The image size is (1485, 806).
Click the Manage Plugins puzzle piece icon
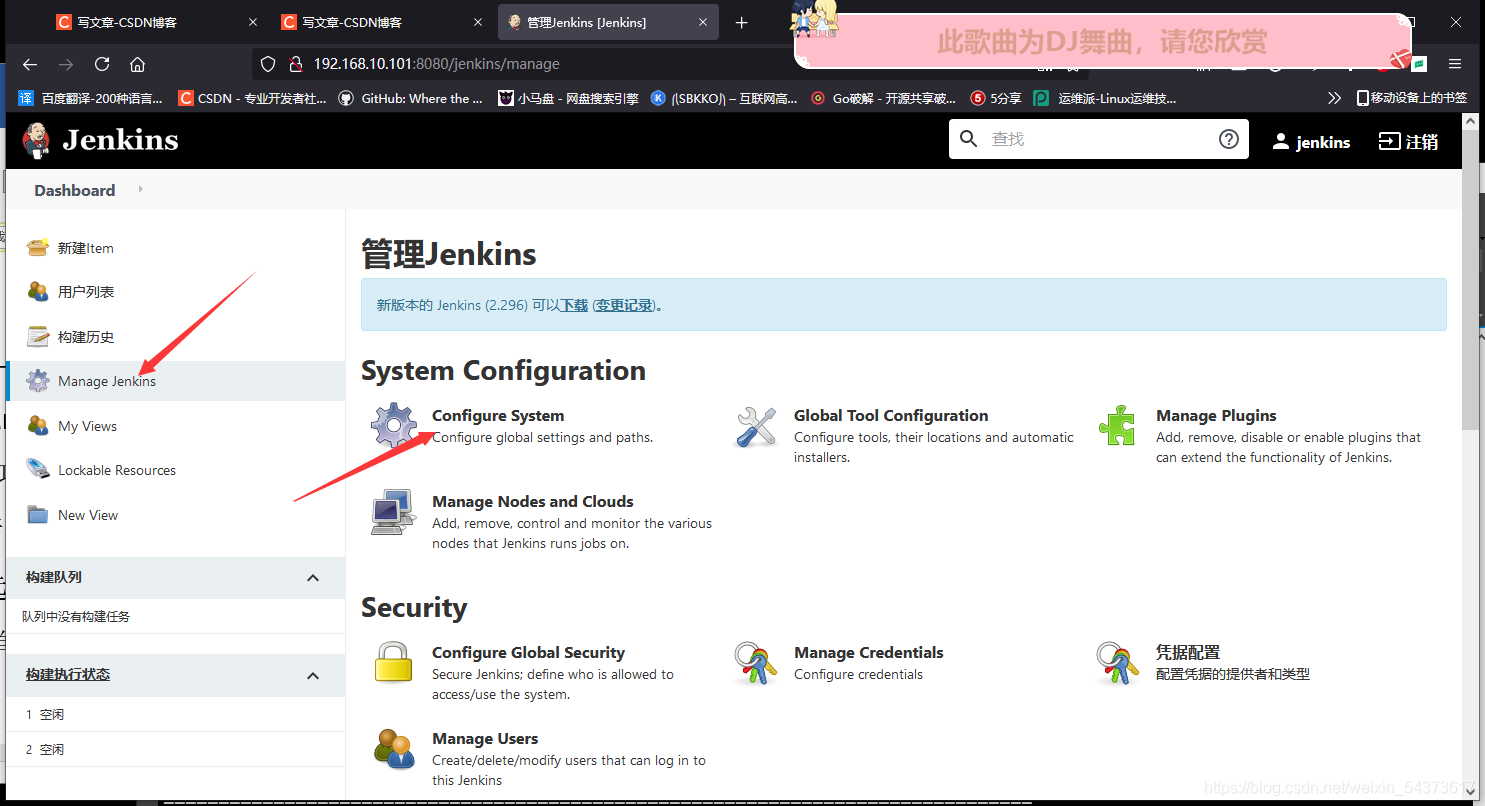coord(1117,426)
